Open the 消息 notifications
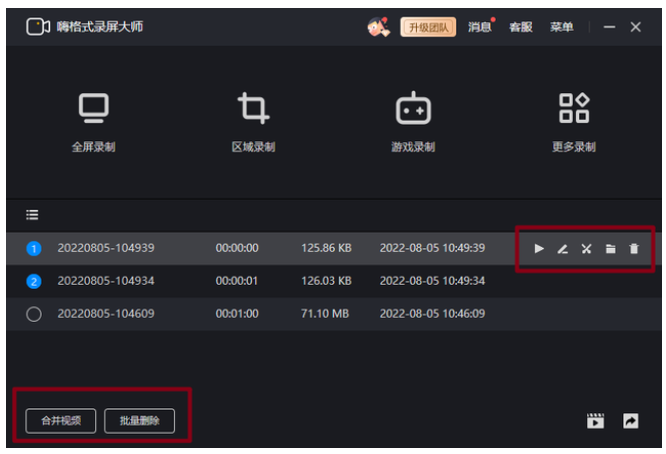This screenshot has height=454, width=666. (x=480, y=27)
